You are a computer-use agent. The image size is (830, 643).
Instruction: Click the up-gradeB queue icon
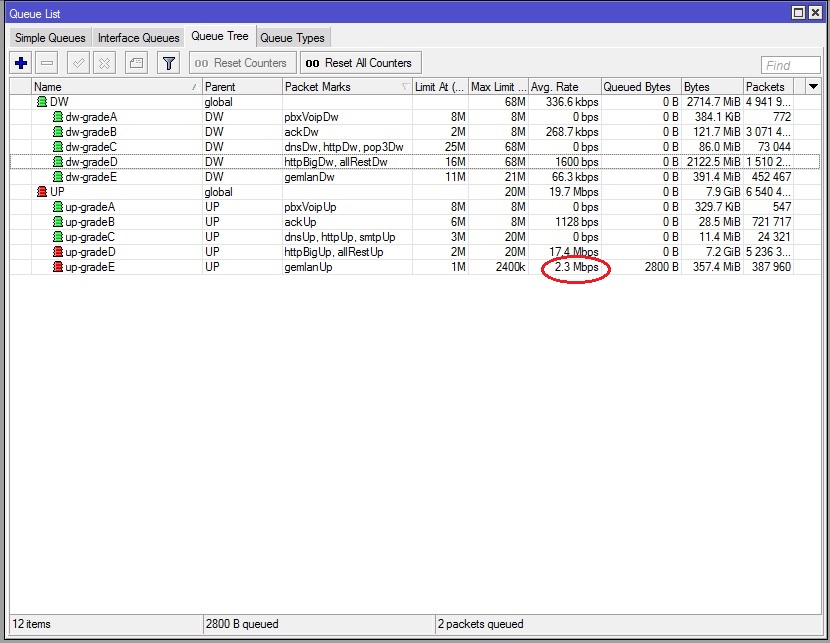58,222
